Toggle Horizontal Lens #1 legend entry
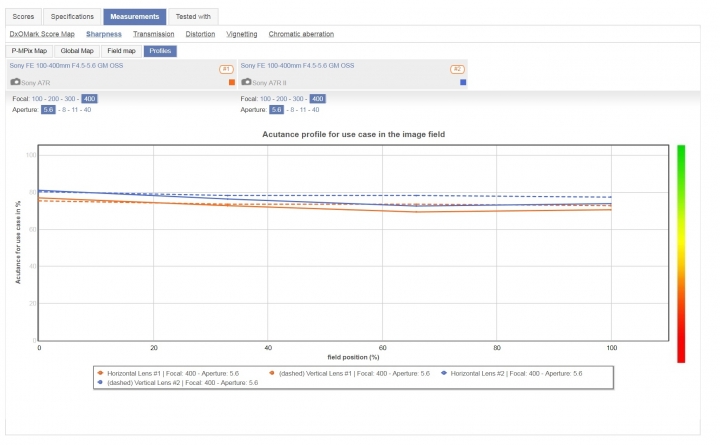The height and width of the screenshot is (445, 720). 169,373
